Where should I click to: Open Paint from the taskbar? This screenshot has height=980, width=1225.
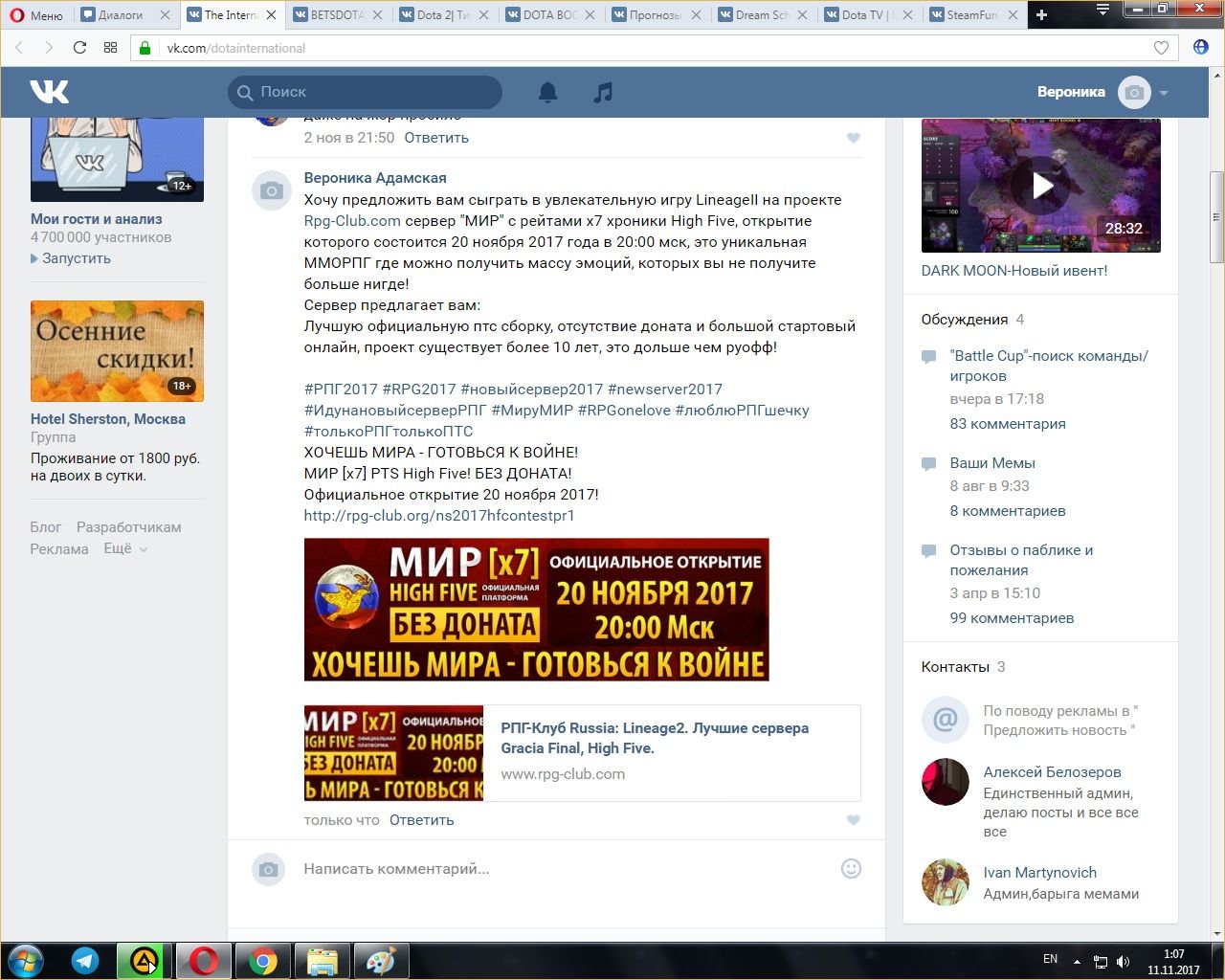(x=382, y=961)
